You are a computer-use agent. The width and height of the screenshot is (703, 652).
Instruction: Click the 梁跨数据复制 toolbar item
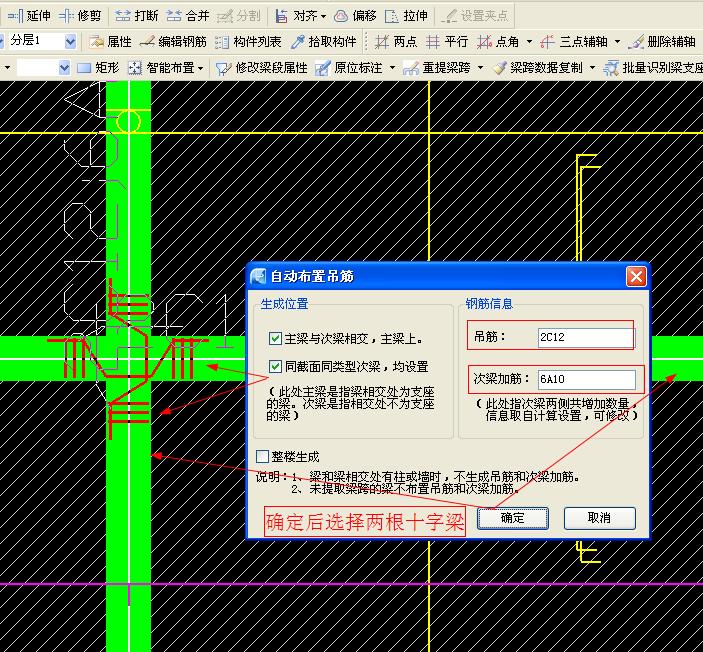[538, 68]
